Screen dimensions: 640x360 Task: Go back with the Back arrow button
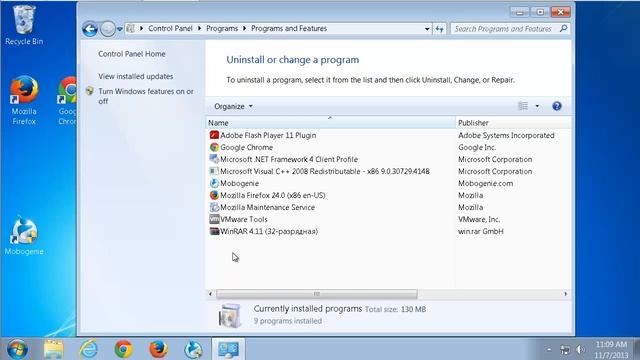click(x=90, y=29)
